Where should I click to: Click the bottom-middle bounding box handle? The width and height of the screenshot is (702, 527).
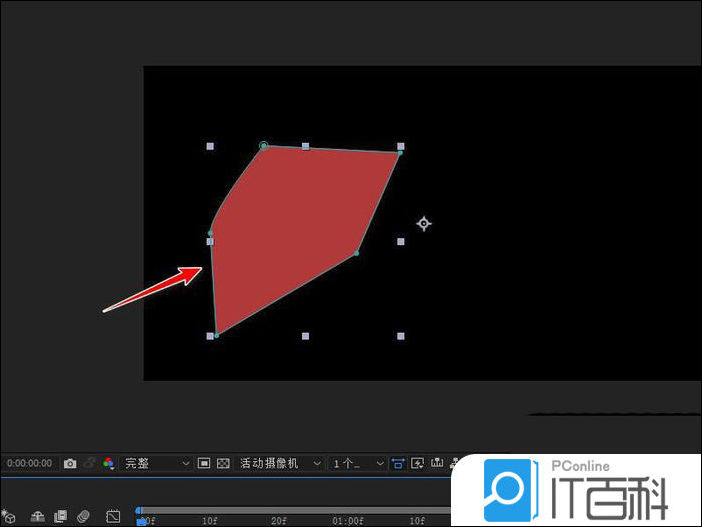pyautogui.click(x=305, y=336)
